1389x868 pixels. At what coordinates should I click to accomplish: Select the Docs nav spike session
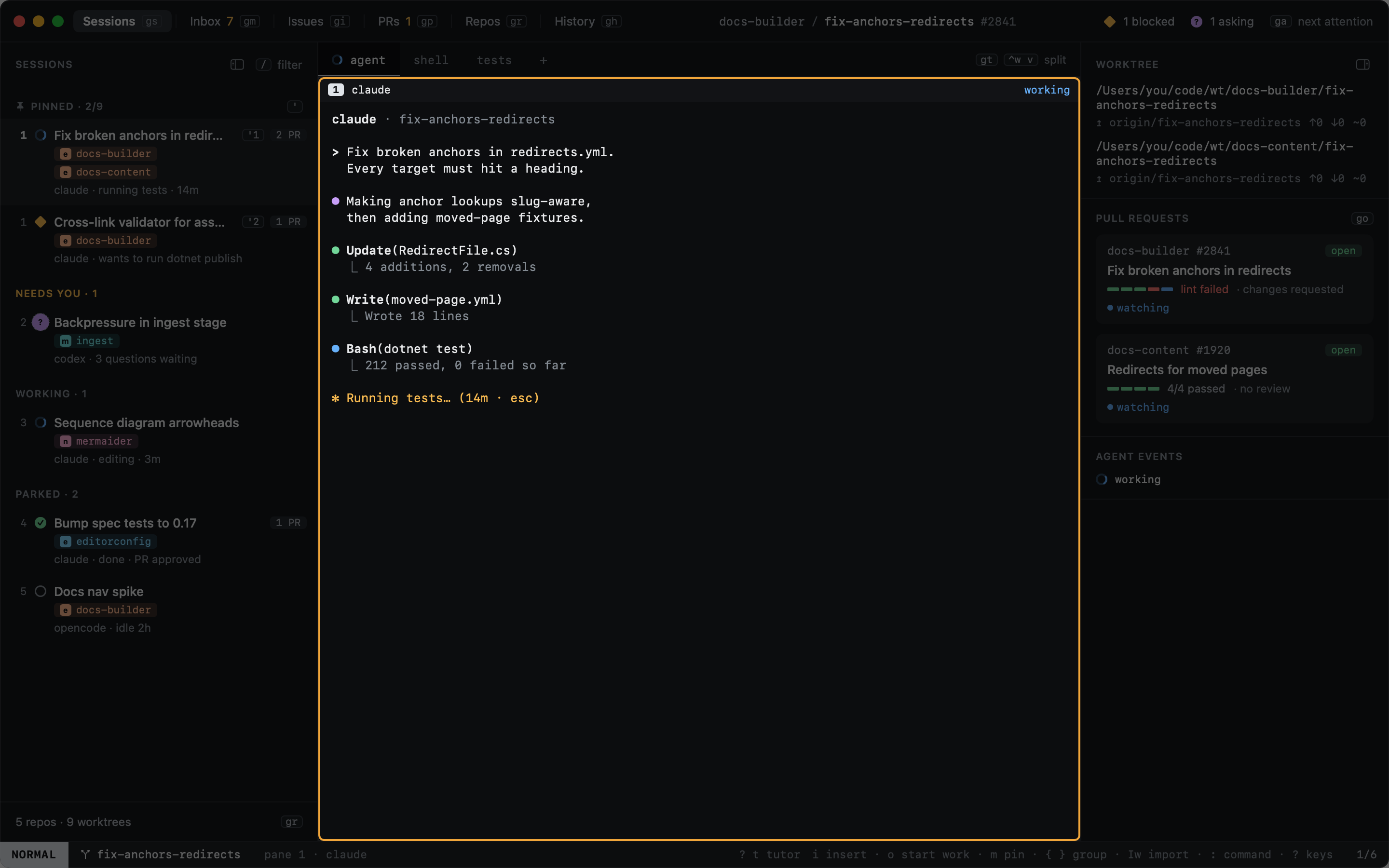159,609
